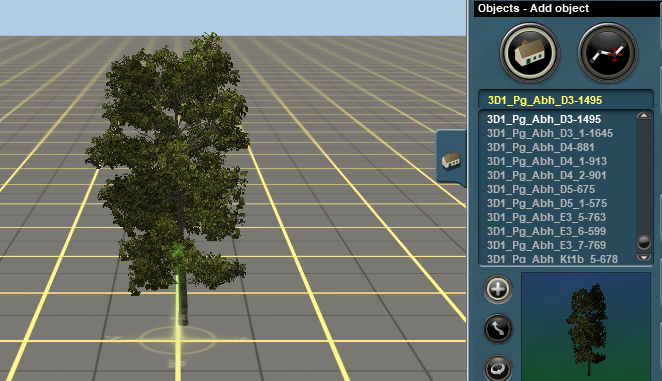Select 3D1_Pg_Abh_D3_1-1645 in the list

click(x=550, y=133)
